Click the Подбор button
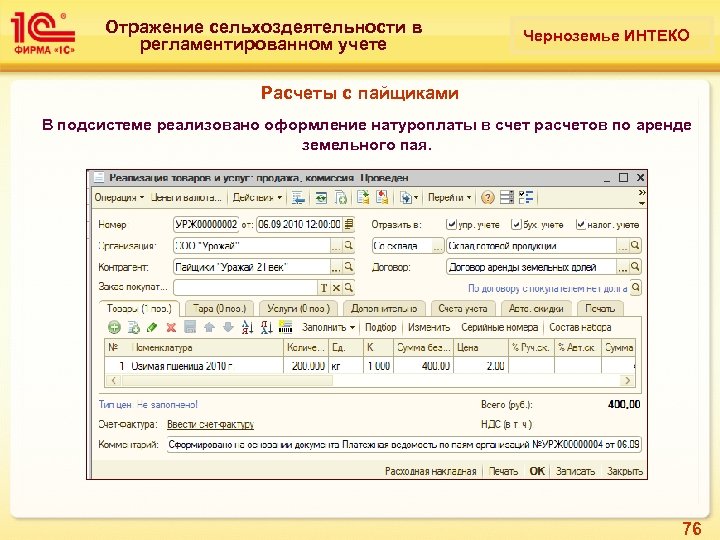This screenshot has height=540, width=720. 381,327
